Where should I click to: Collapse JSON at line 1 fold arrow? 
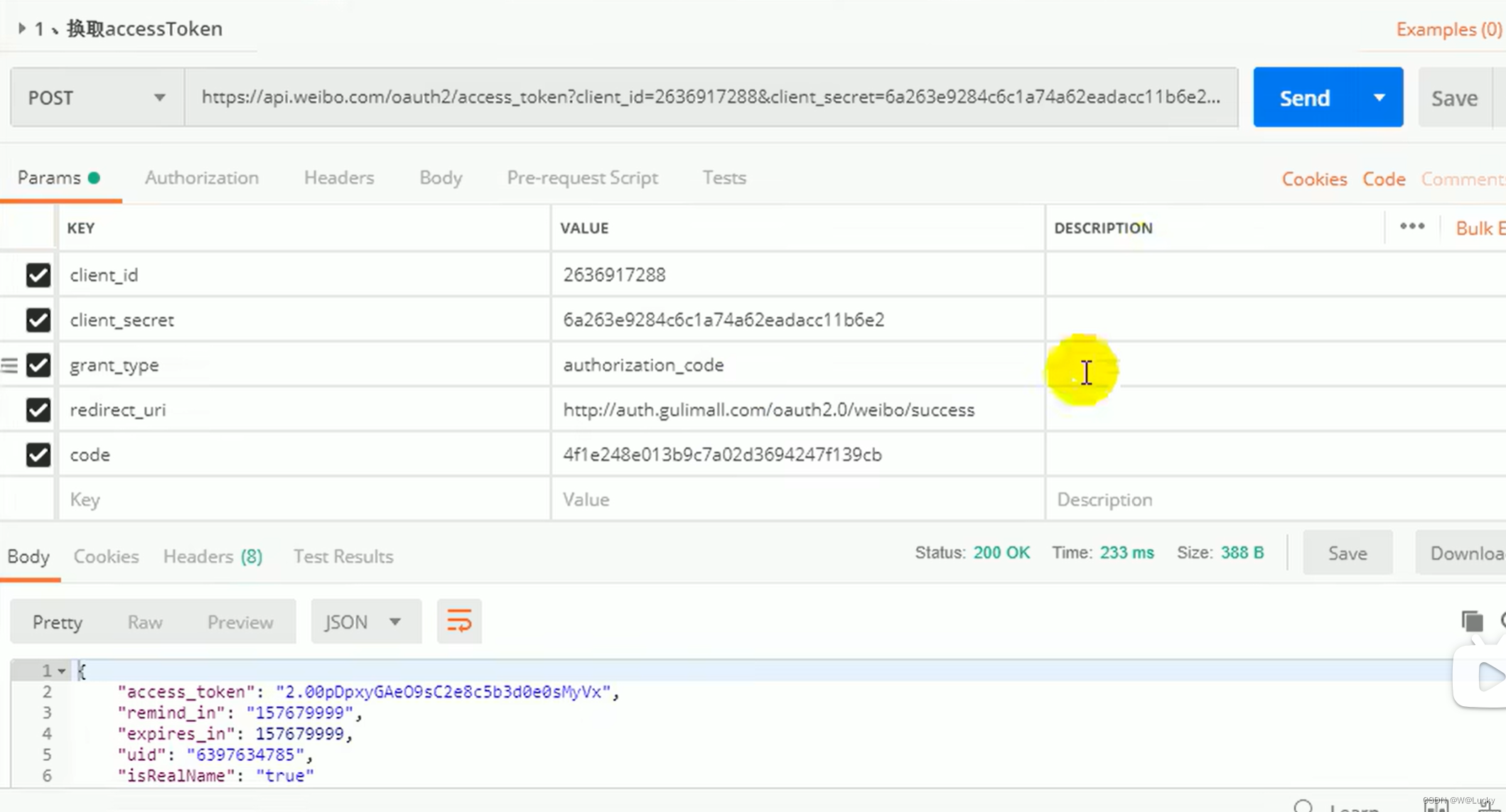(x=62, y=671)
